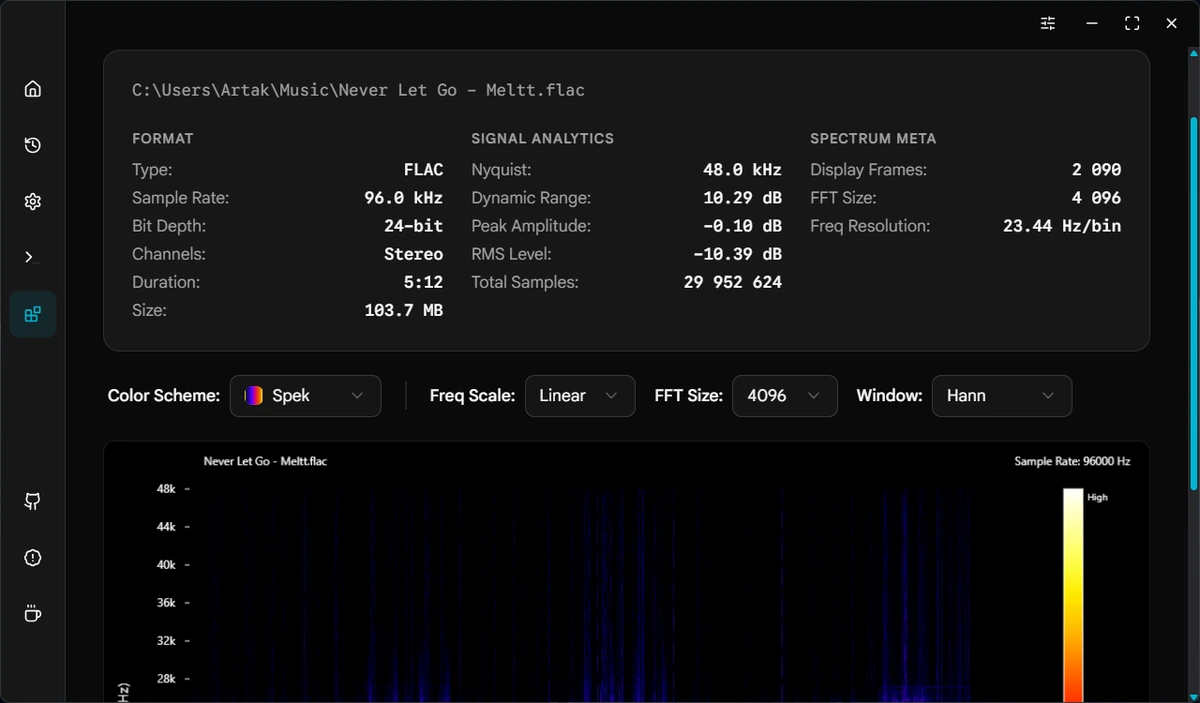The width and height of the screenshot is (1200, 703).
Task: Open the title bar sliders options icon
Action: (1048, 23)
